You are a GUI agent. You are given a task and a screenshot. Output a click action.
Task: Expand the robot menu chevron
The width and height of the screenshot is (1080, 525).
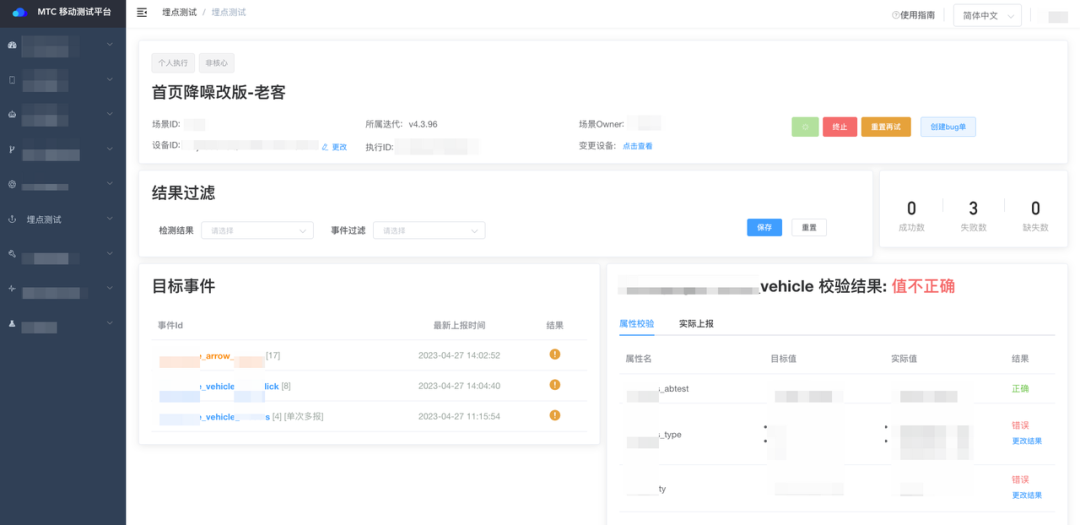pyautogui.click(x=110, y=114)
